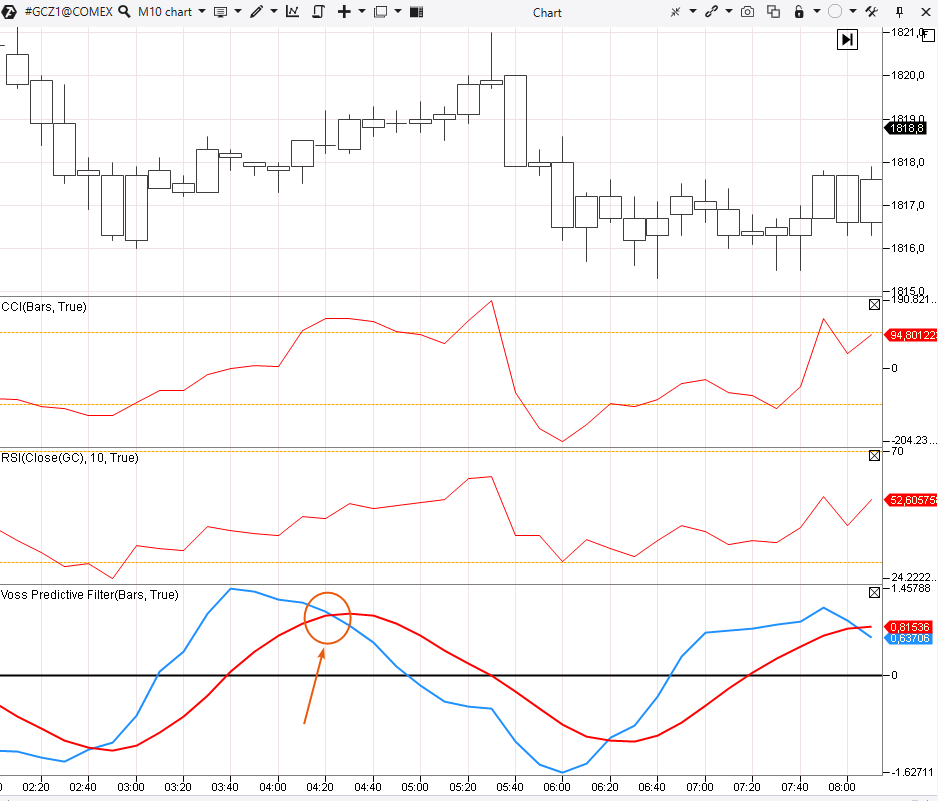
Task: Toggle the split-panel icon in the toolbar
Action: click(416, 12)
